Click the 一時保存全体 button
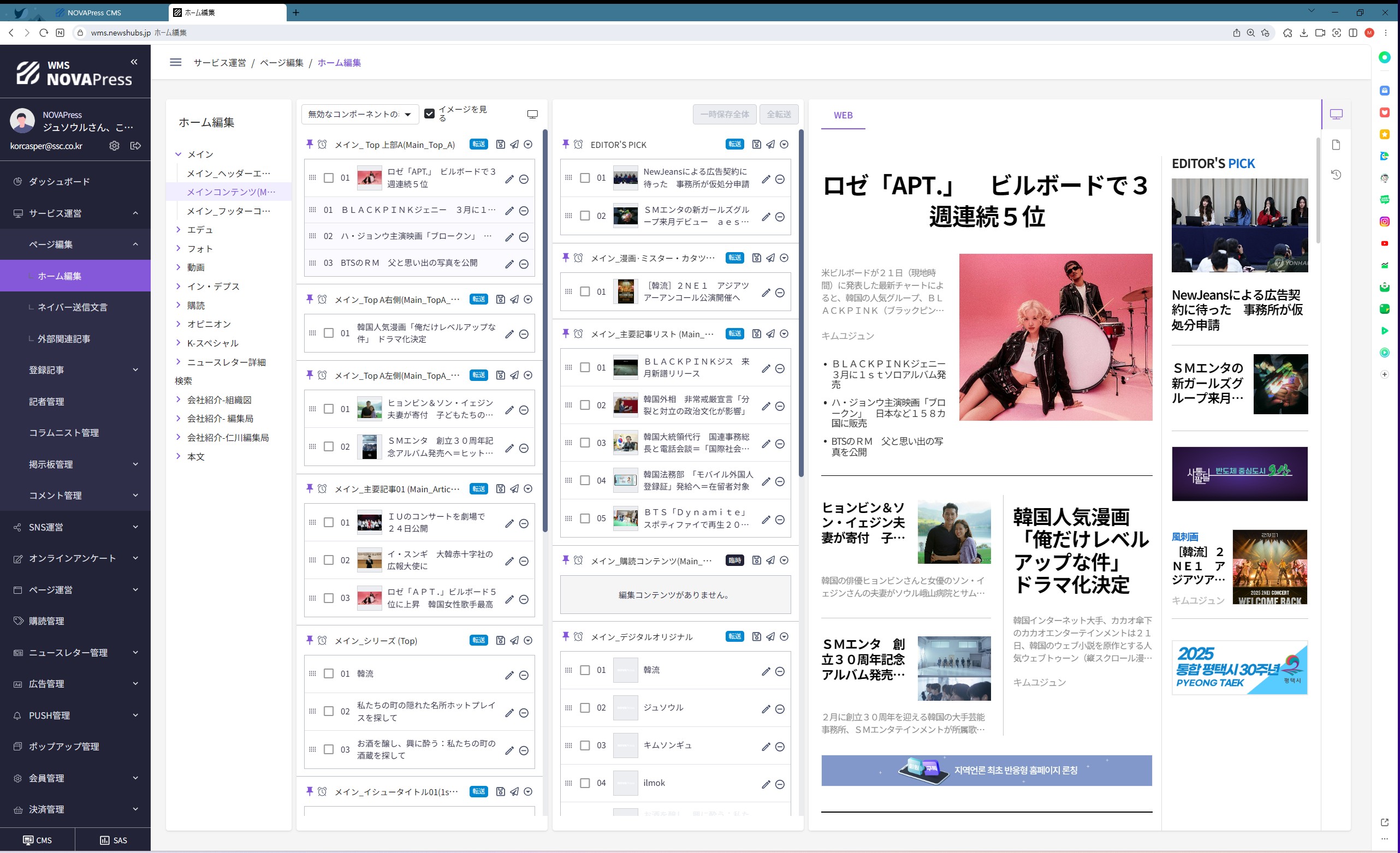This screenshot has height=853, width=1400. pos(725,114)
